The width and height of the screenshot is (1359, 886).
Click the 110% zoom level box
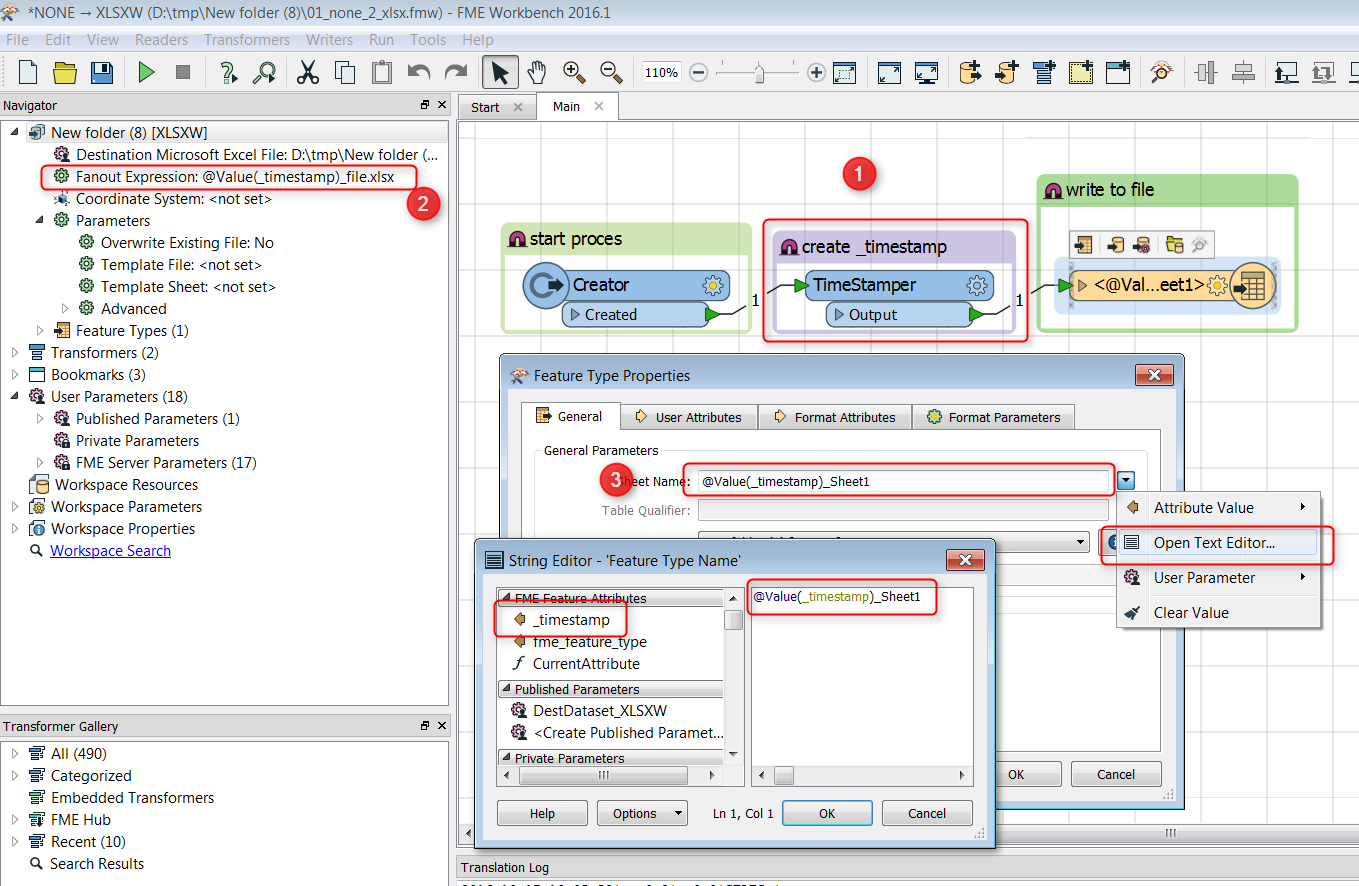[661, 73]
